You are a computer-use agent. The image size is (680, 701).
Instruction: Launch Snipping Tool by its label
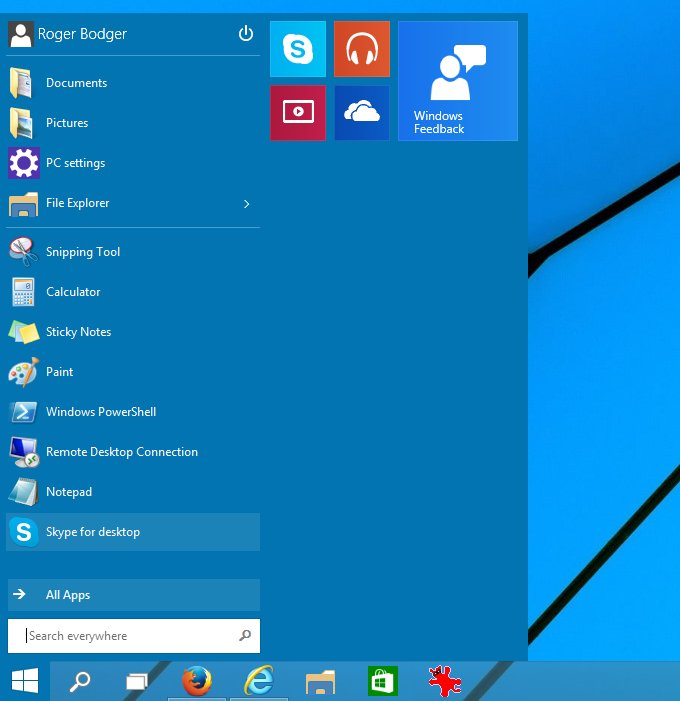(x=83, y=252)
